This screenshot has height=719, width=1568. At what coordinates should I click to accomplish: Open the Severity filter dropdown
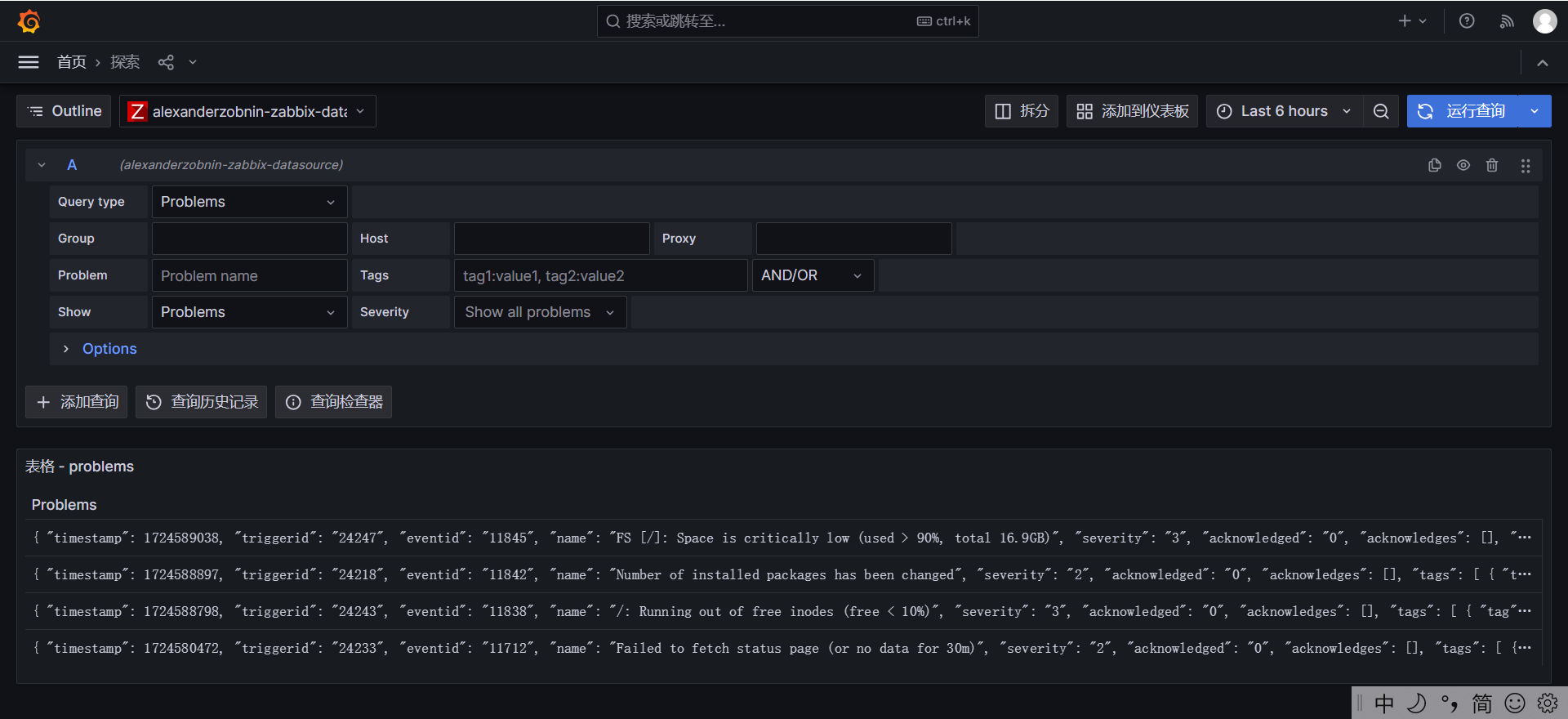coord(540,312)
